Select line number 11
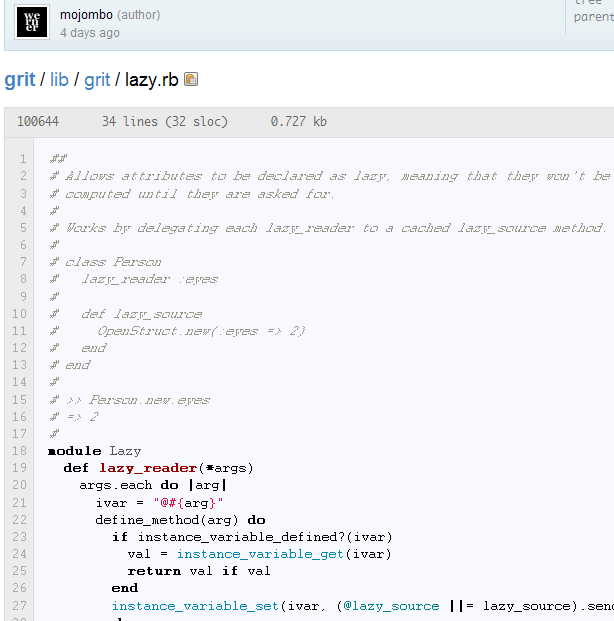 point(19,330)
